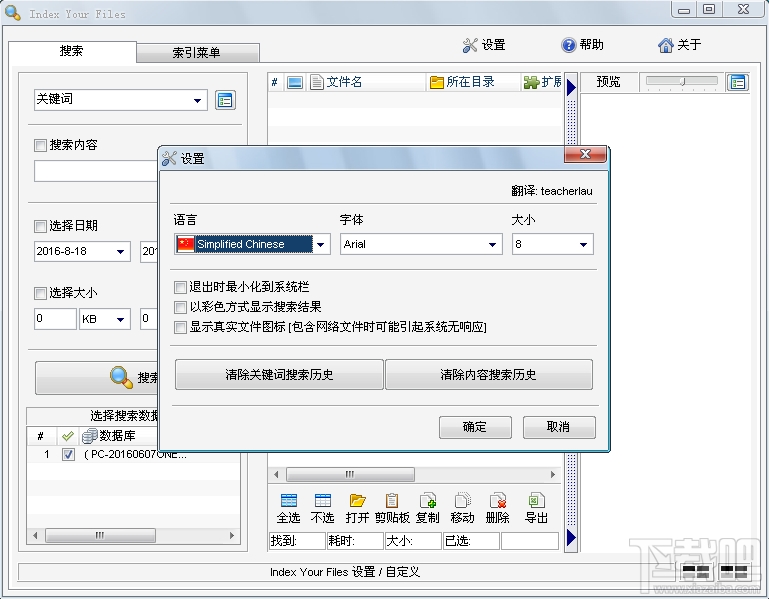This screenshot has height=599, width=769.
Task: Click the 删除 delete icon
Action: (x=497, y=508)
